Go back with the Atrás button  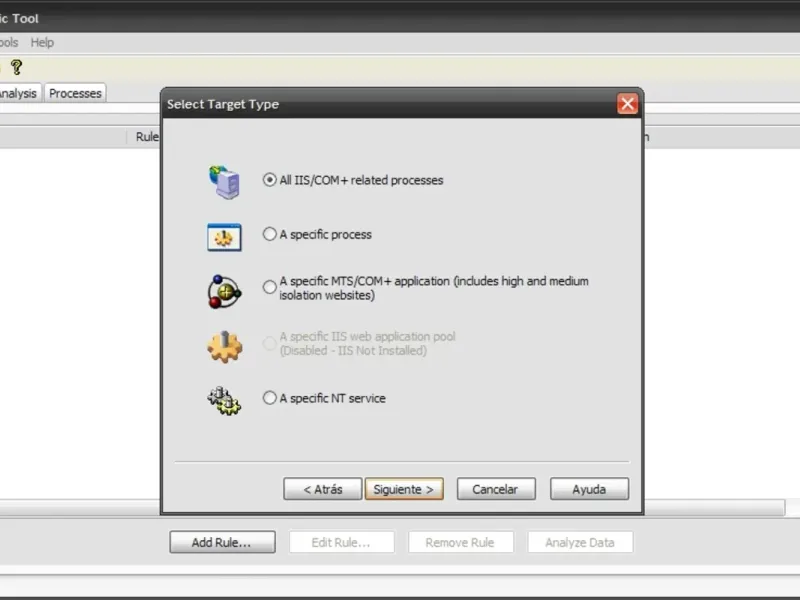(x=322, y=489)
